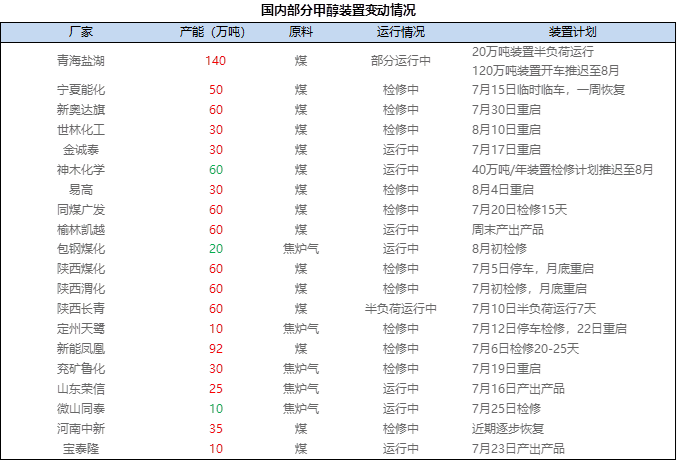
Task: Click the capacity value 25
Action: coord(216,388)
